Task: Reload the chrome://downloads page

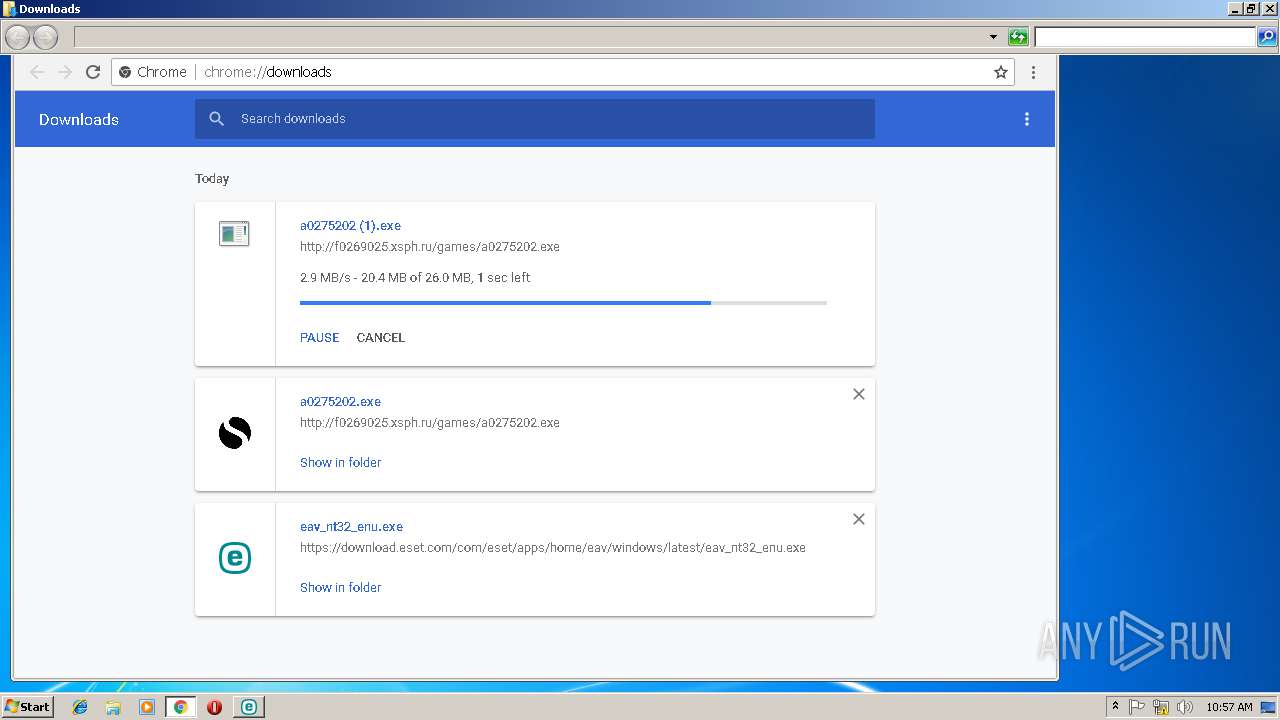Action: pyautogui.click(x=93, y=72)
